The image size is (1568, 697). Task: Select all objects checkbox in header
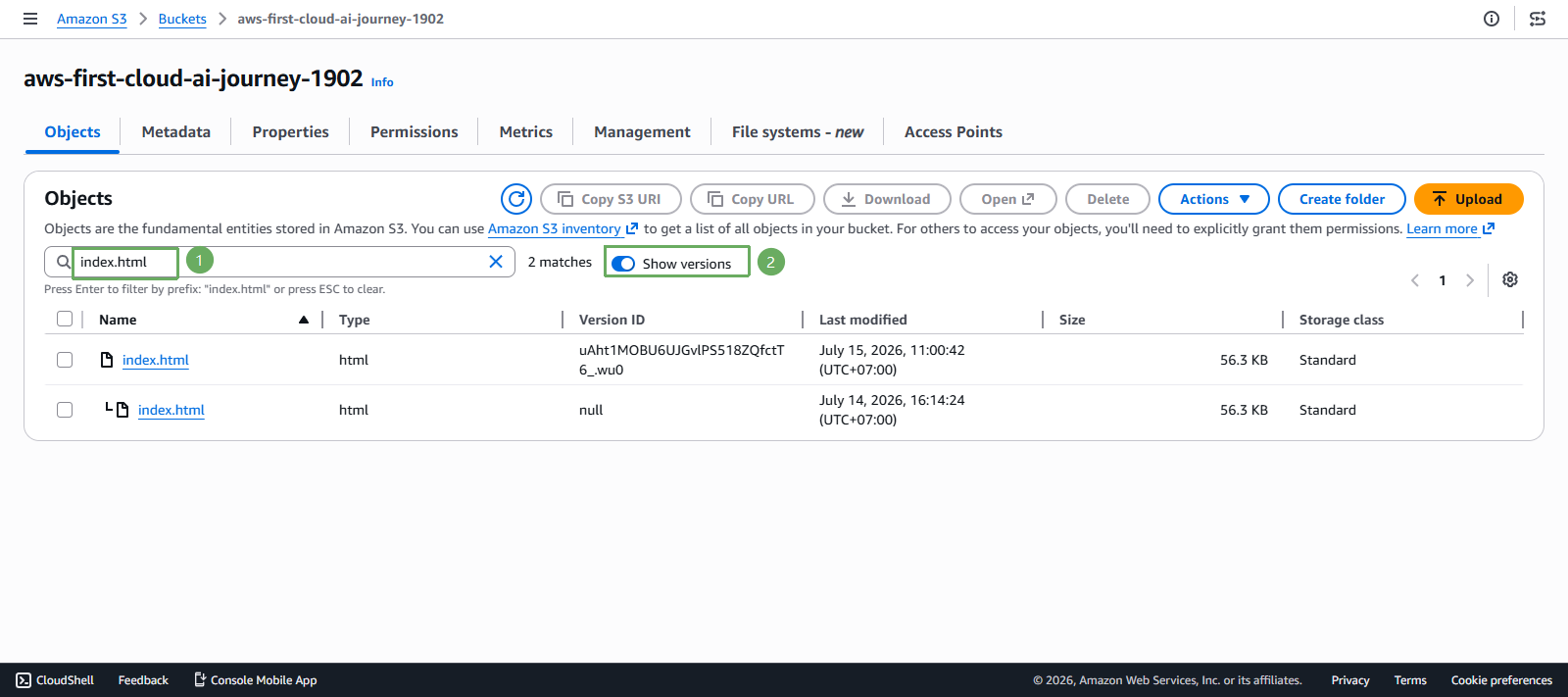tap(65, 319)
